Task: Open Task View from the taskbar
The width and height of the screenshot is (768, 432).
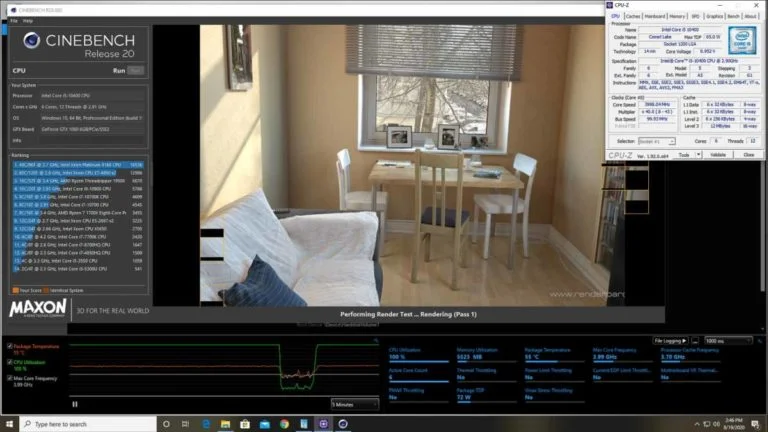Action: point(186,424)
